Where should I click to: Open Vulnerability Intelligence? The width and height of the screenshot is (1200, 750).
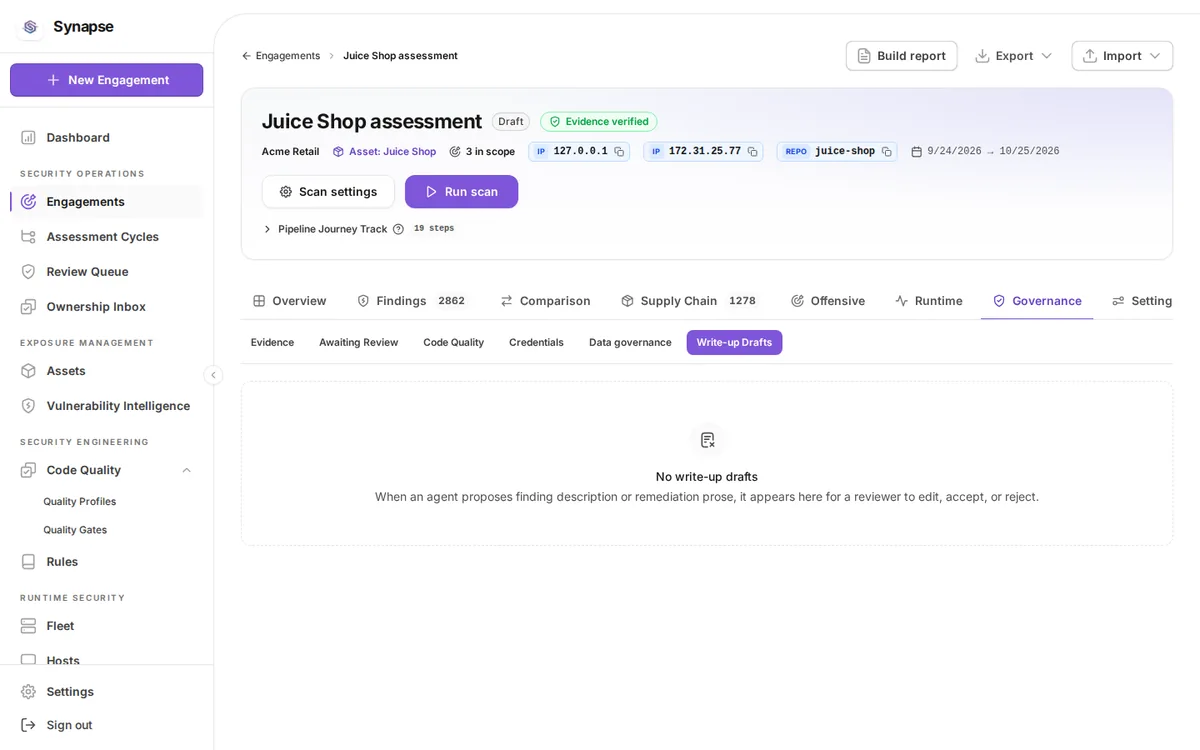[106, 405]
